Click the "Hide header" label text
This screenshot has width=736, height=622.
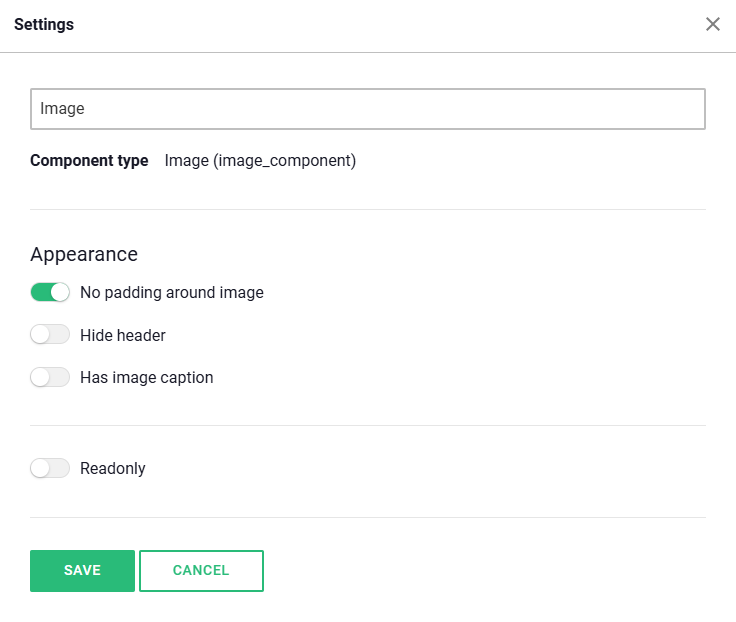pos(123,335)
